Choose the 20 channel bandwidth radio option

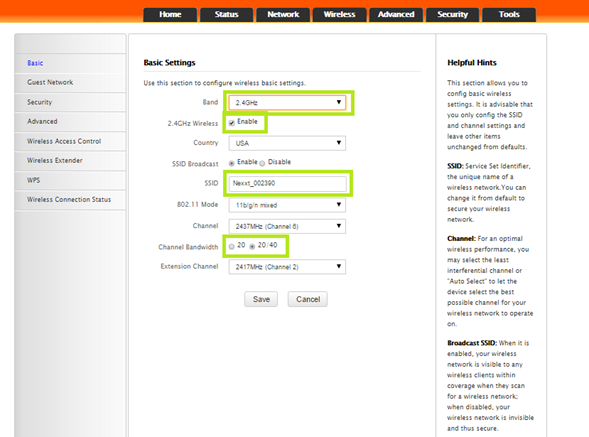click(x=231, y=246)
